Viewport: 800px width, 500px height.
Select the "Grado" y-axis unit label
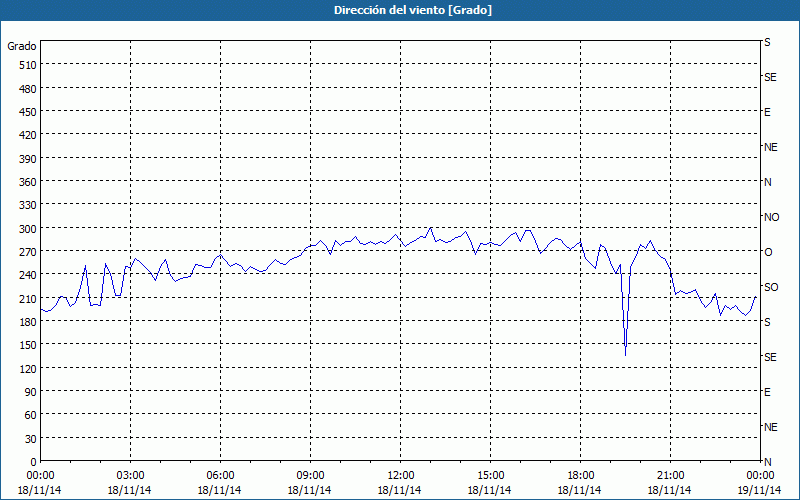(22, 46)
